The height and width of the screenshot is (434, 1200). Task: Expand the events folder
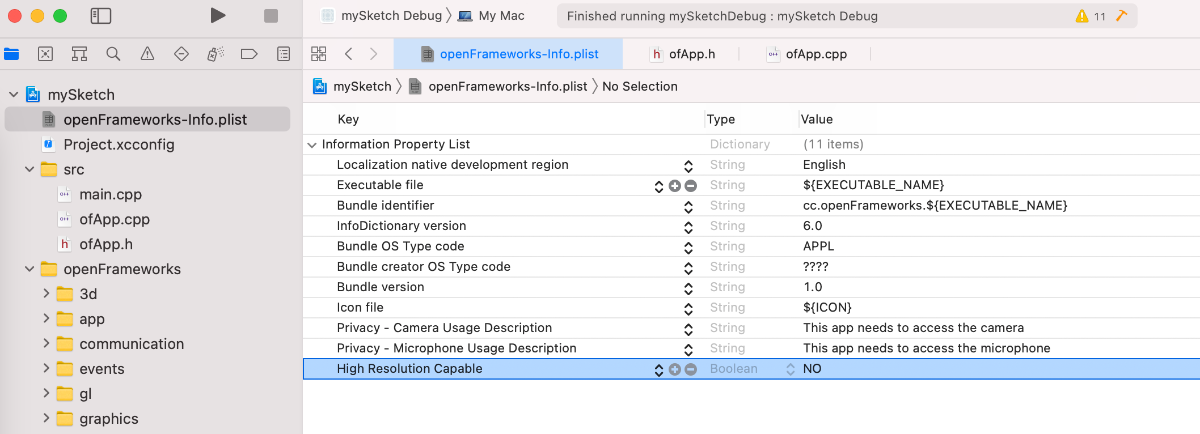(x=46, y=369)
